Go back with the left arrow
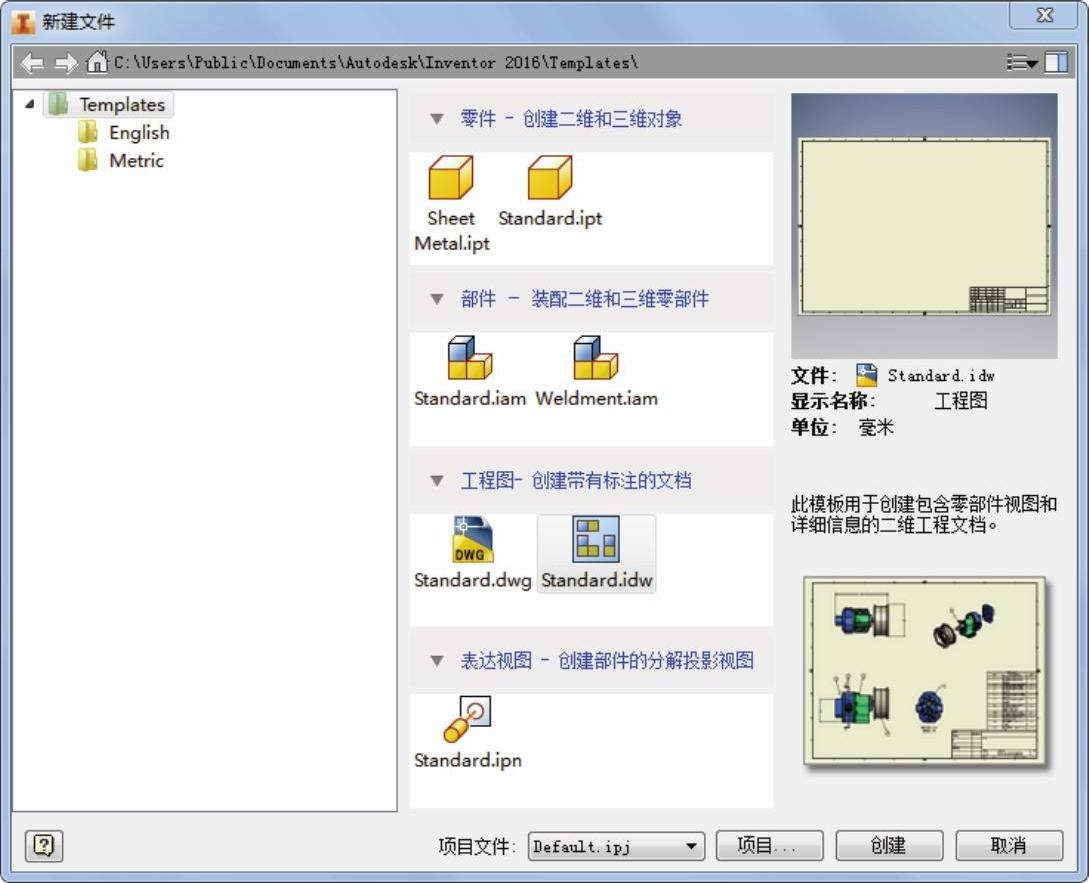 pos(32,63)
